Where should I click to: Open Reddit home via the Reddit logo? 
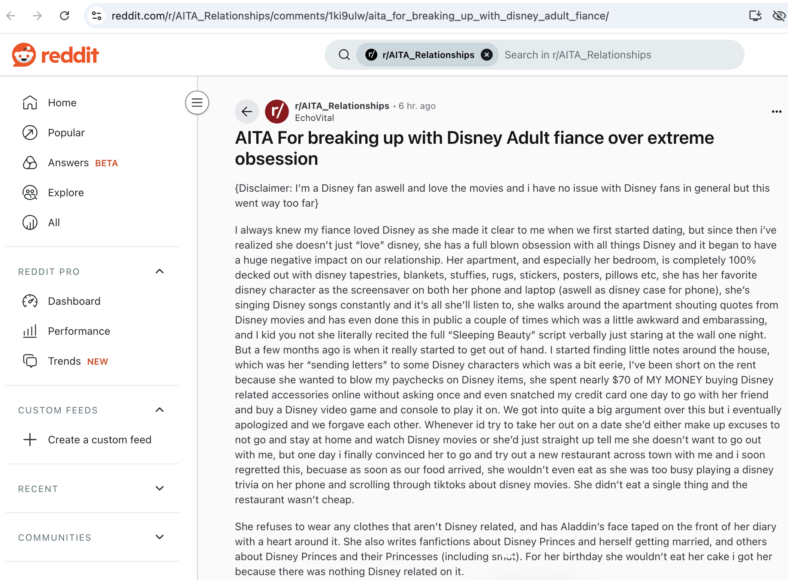coord(55,55)
